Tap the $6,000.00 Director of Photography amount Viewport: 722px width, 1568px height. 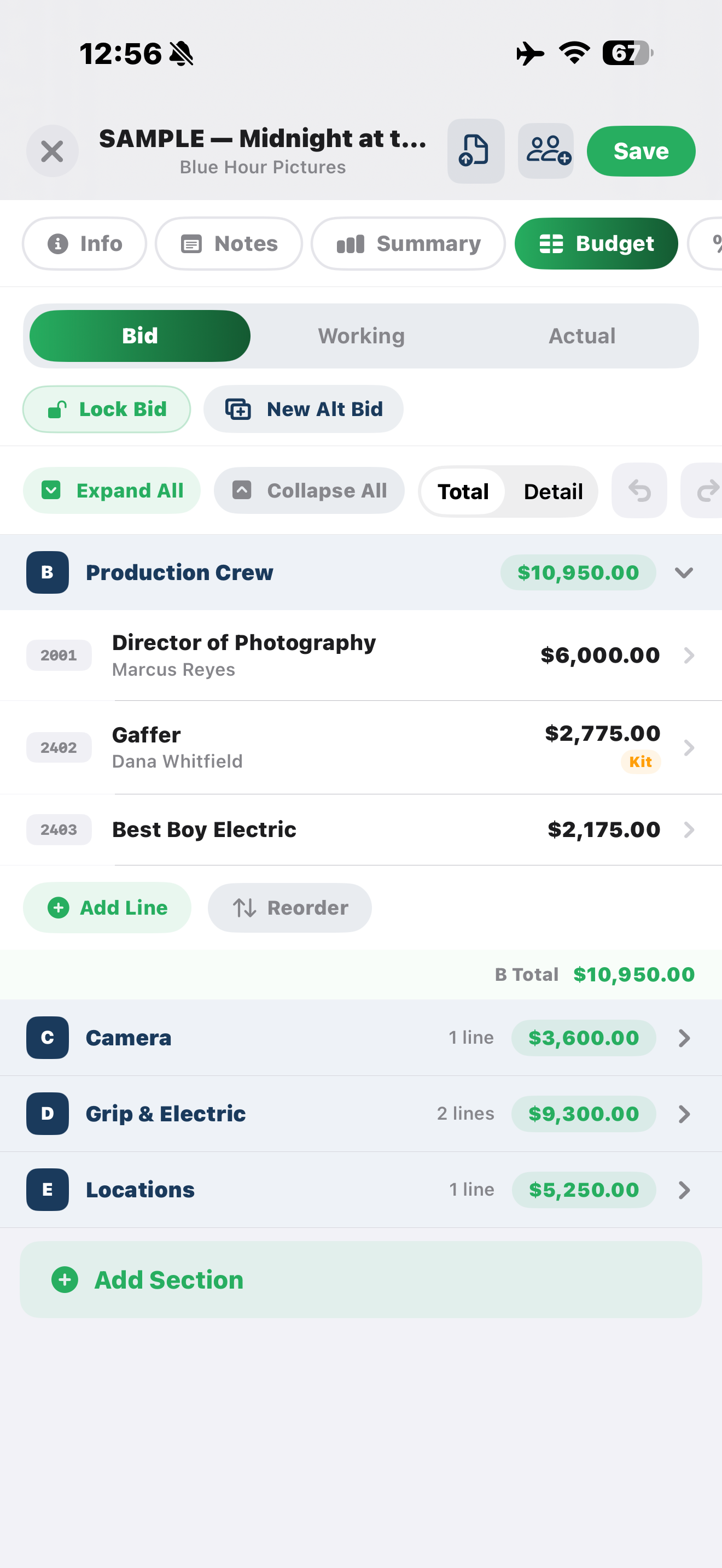[x=599, y=656]
